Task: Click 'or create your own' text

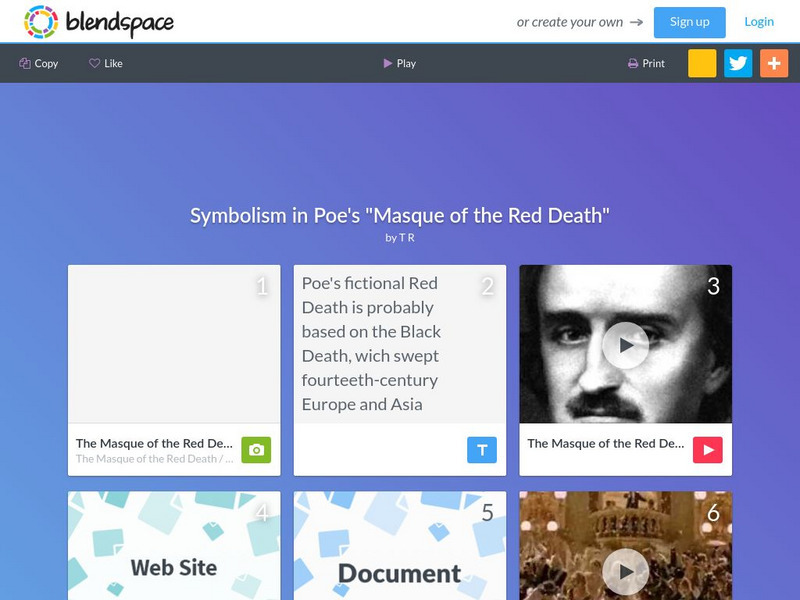Action: click(x=569, y=22)
